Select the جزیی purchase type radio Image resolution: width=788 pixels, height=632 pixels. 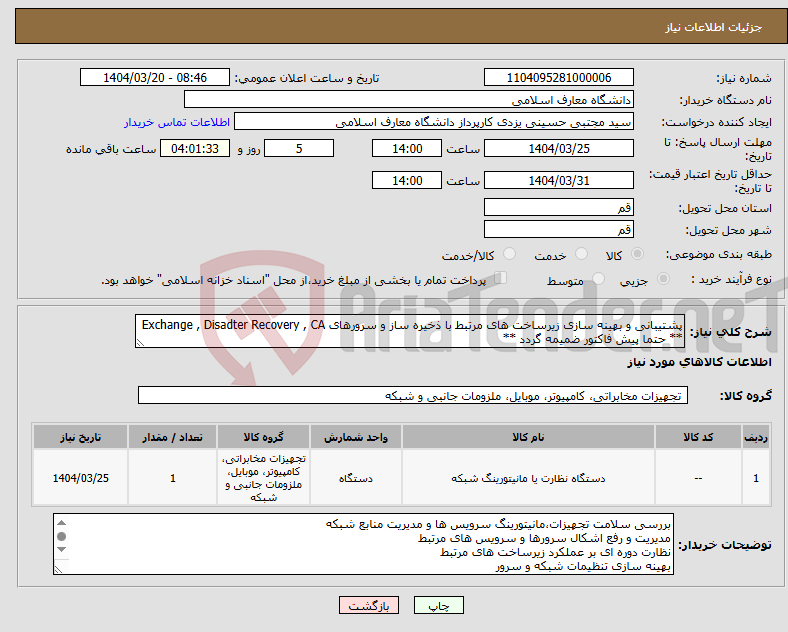tap(663, 278)
